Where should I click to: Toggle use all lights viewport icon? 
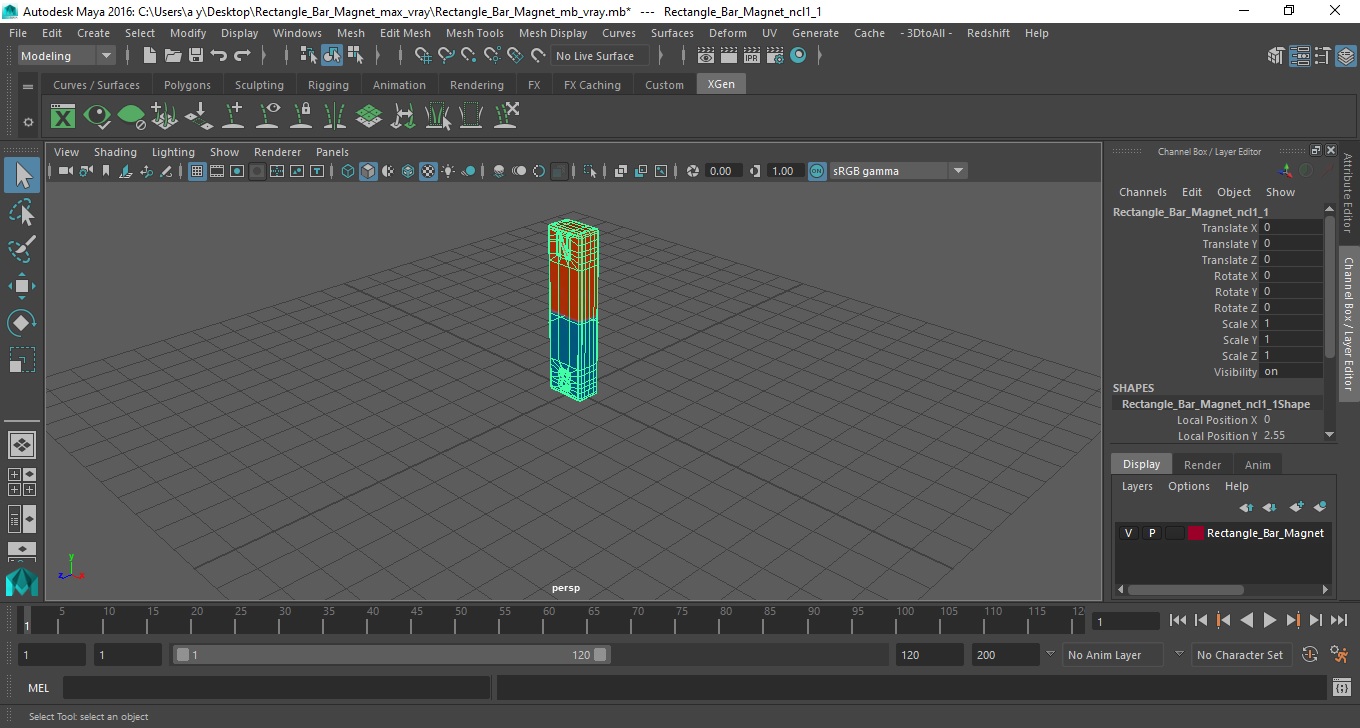point(448,171)
